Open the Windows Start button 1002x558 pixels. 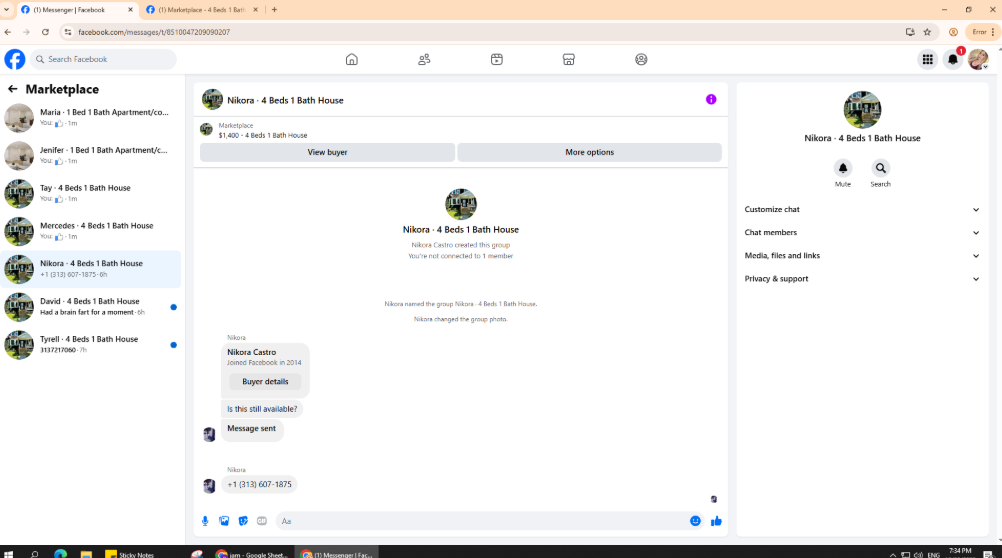pyautogui.click(x=8, y=554)
